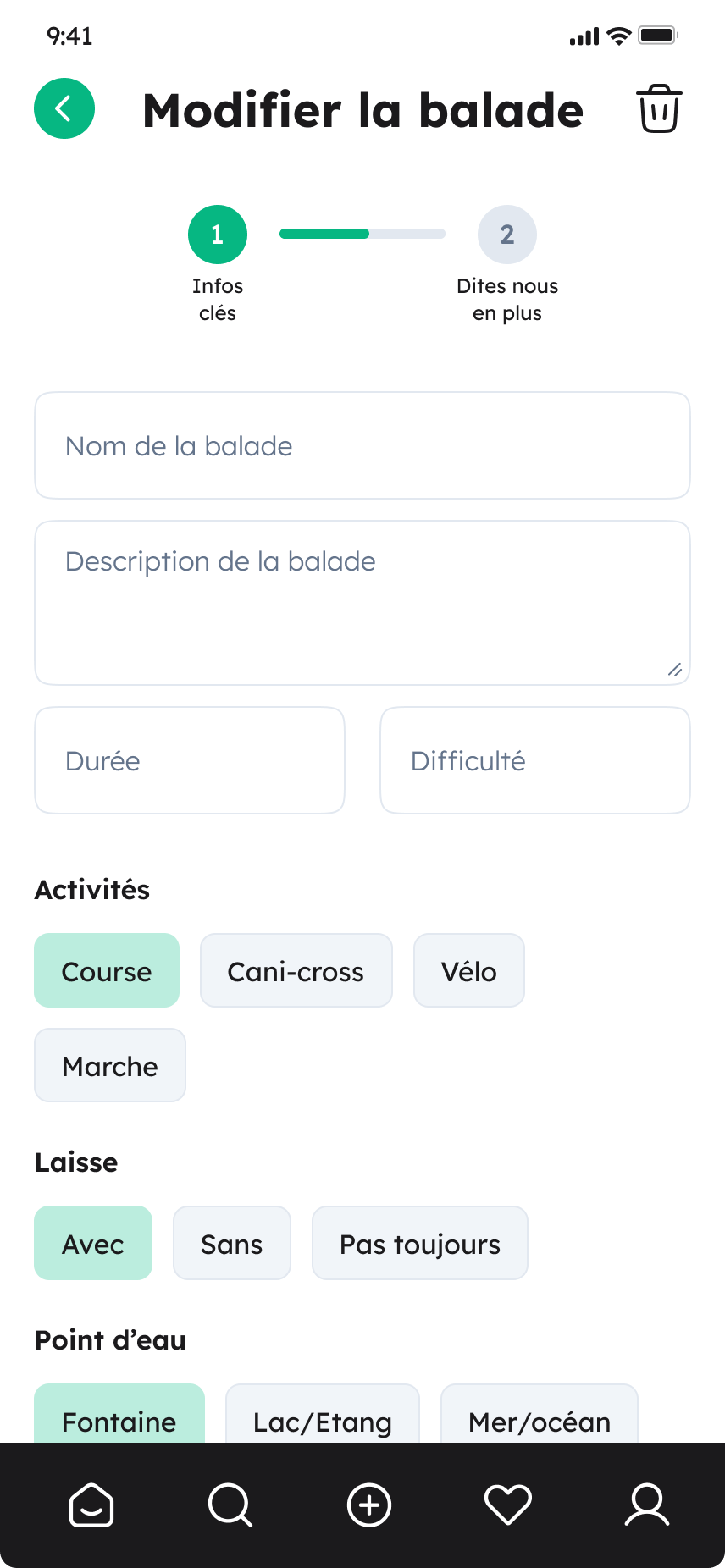Click the step progress bar
Viewport: 725px width, 1568px height.
point(362,234)
